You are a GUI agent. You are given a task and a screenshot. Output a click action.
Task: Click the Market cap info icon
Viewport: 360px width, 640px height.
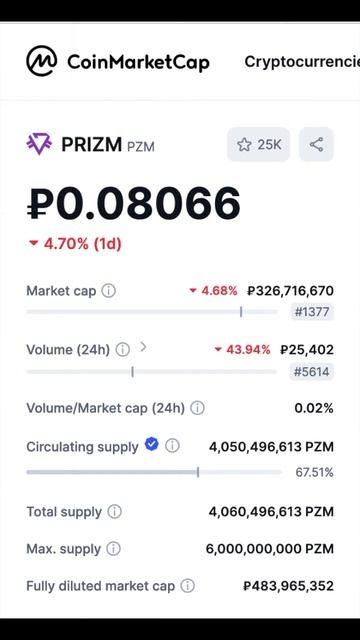click(x=109, y=291)
